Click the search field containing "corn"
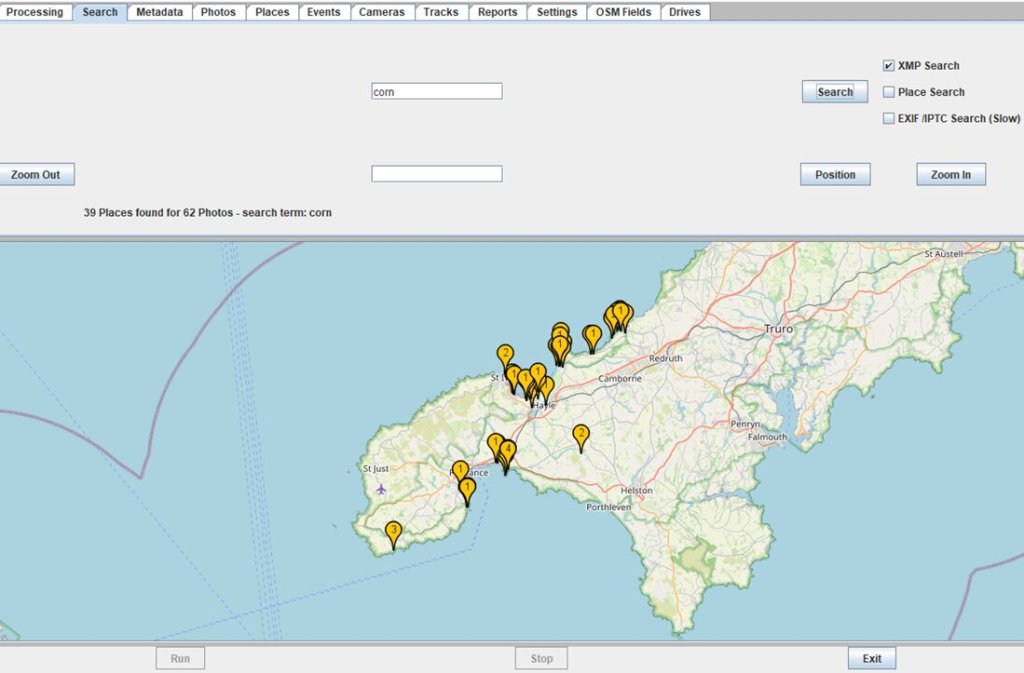 click(x=436, y=91)
